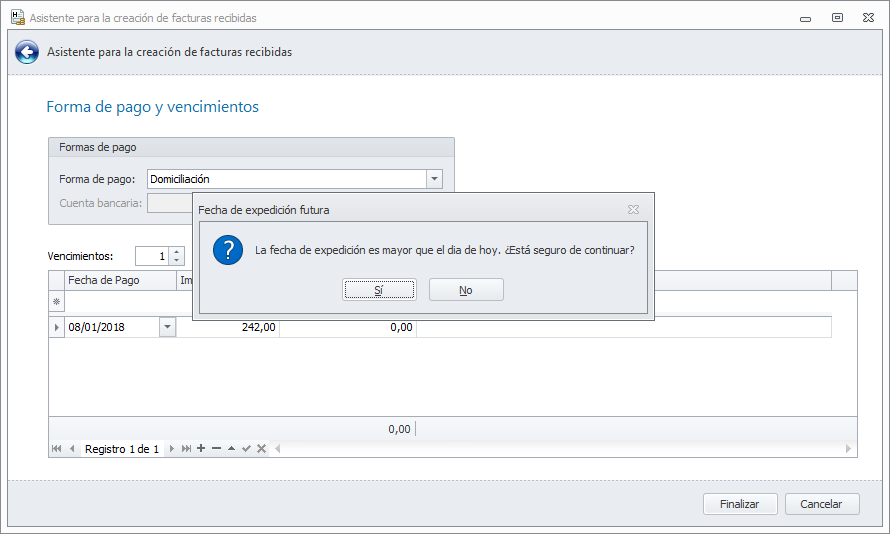Viewport: 890px width, 534px height.
Task: Click the Finalizar button
Action: click(740, 504)
